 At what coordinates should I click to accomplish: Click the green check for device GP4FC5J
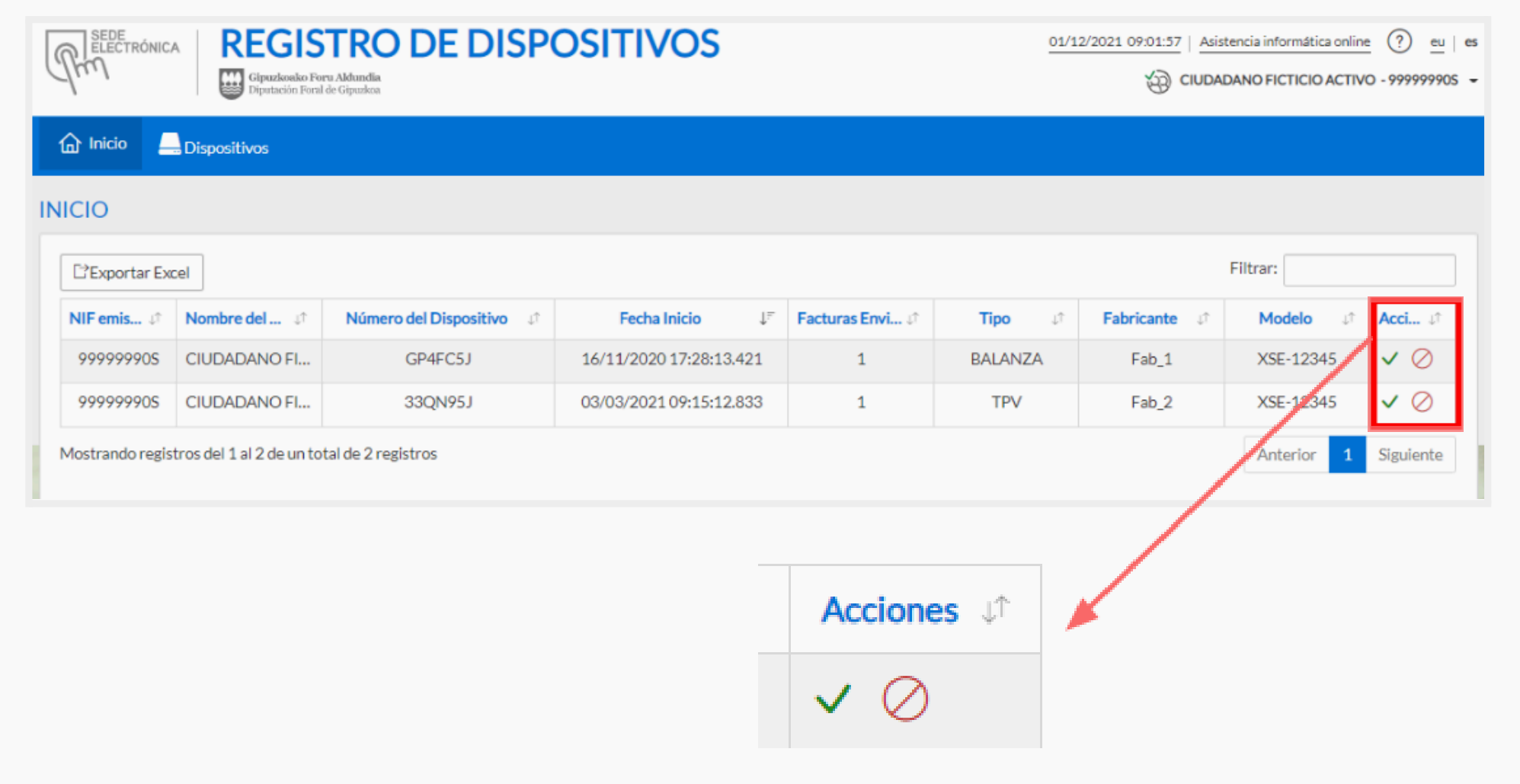[x=1390, y=358]
